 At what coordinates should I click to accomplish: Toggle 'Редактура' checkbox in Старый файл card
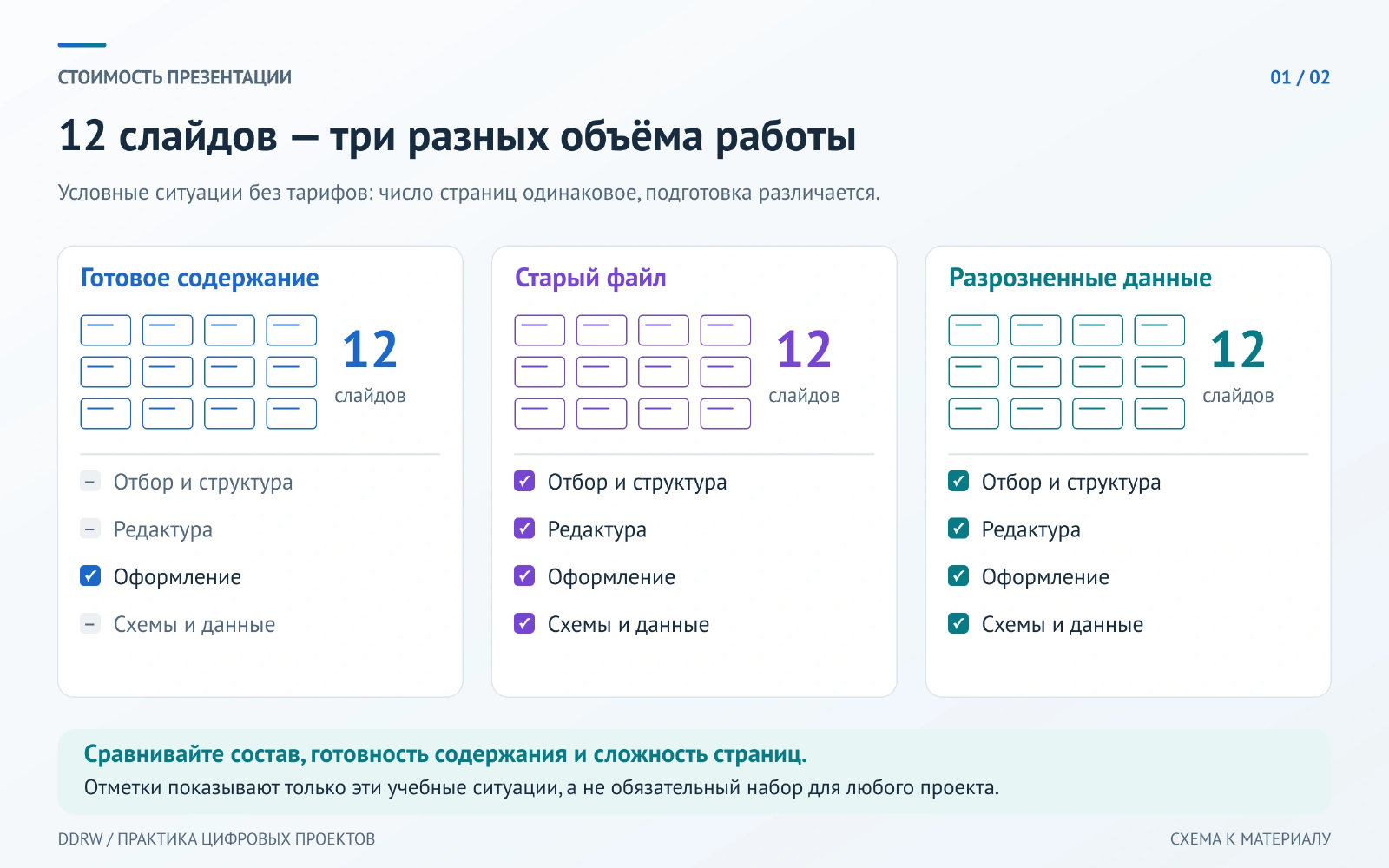[524, 529]
